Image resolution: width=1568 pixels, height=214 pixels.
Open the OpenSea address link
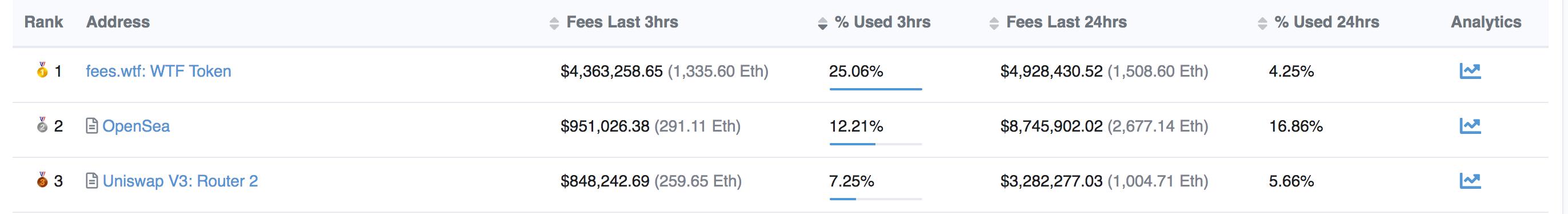(x=137, y=126)
